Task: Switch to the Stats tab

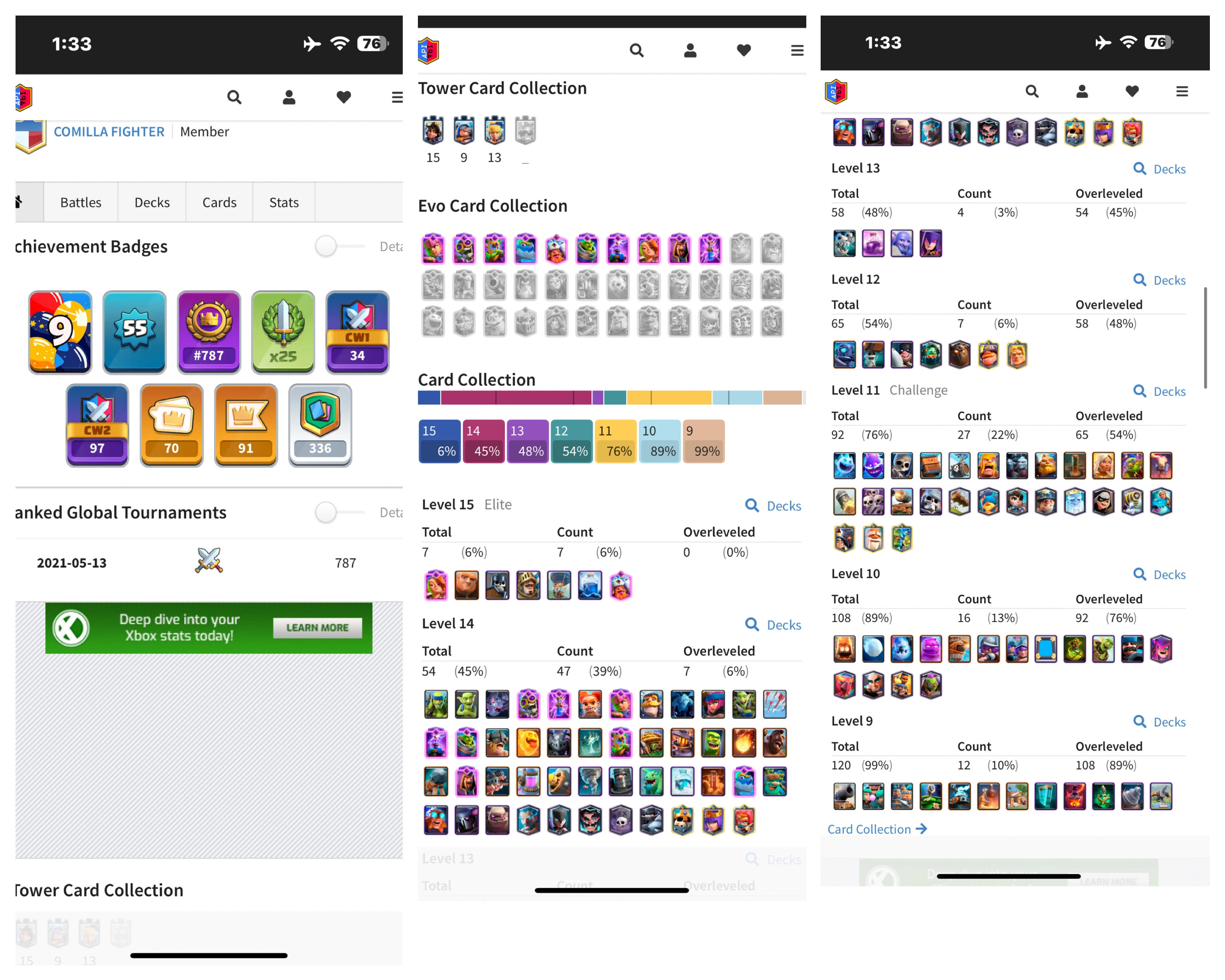Action: click(284, 202)
